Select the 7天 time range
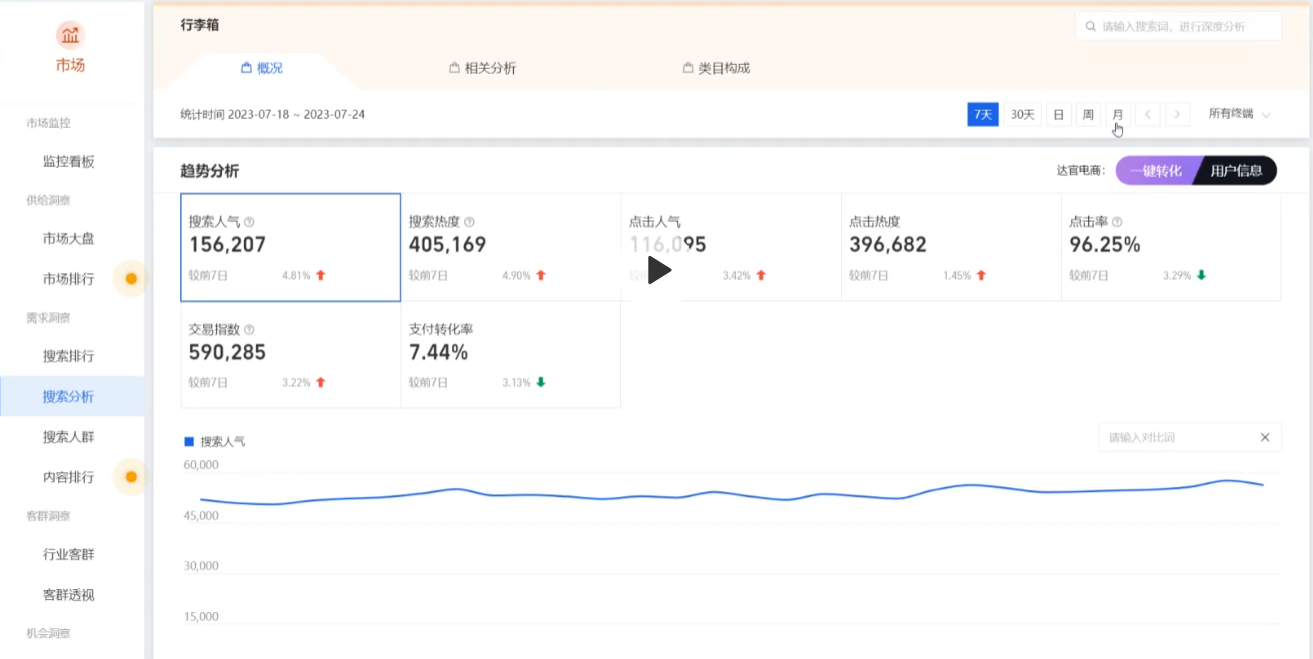This screenshot has width=1313, height=659. click(983, 115)
